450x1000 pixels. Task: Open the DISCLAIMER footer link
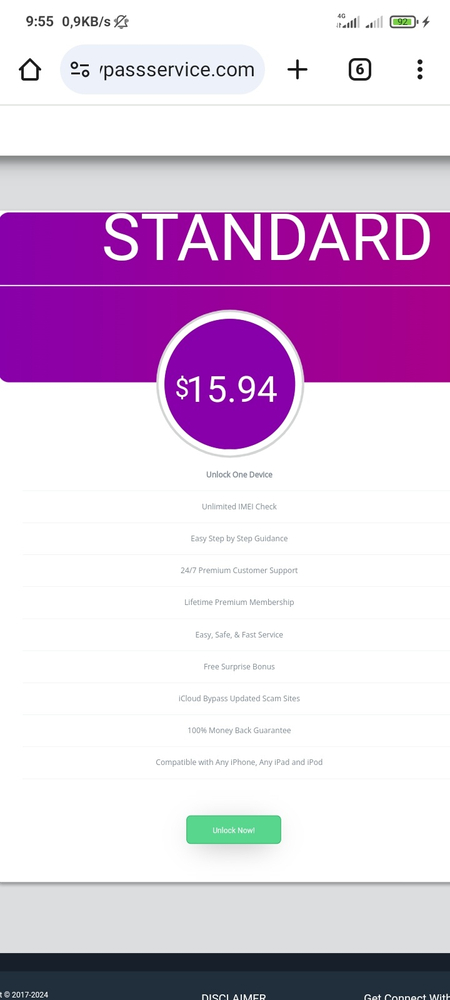[234, 996]
